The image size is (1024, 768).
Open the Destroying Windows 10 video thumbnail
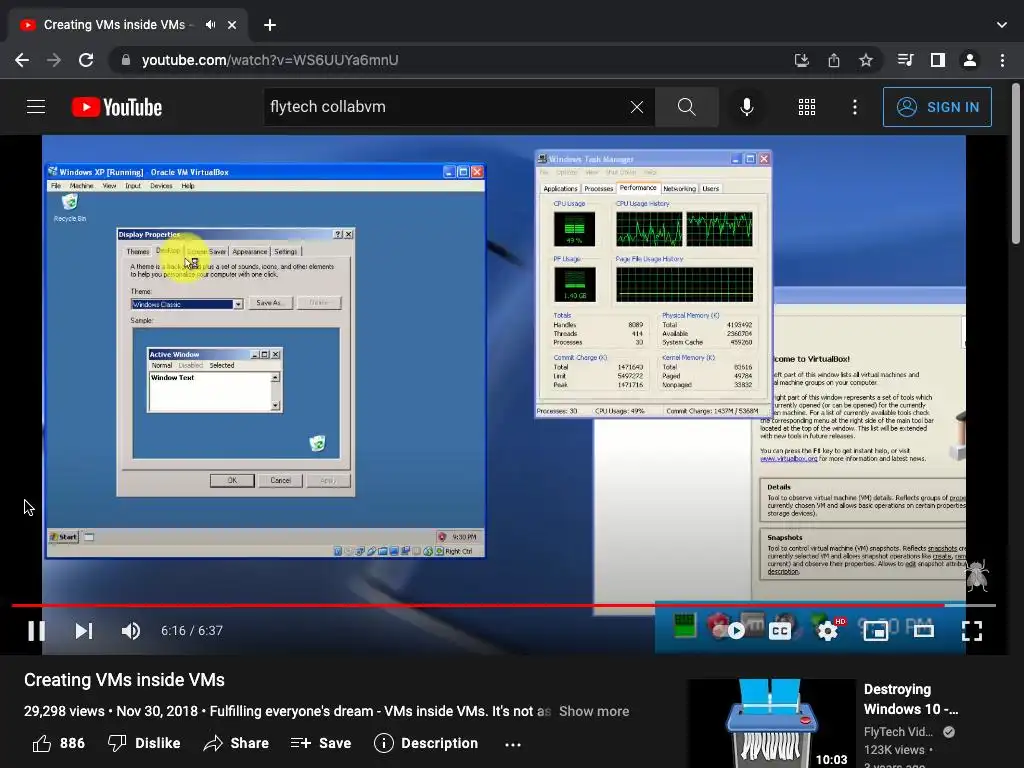pos(771,724)
